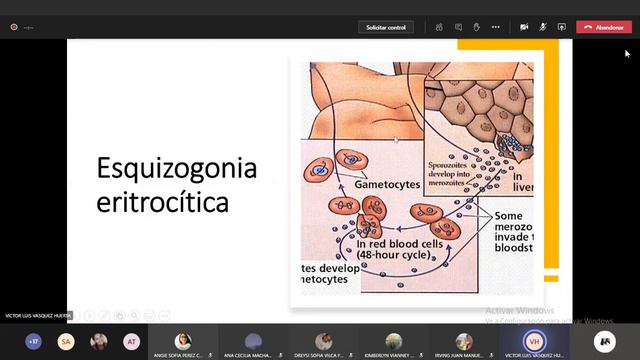Toggle the microphone mute
Image resolution: width=640 pixels, height=360 pixels.
click(543, 27)
